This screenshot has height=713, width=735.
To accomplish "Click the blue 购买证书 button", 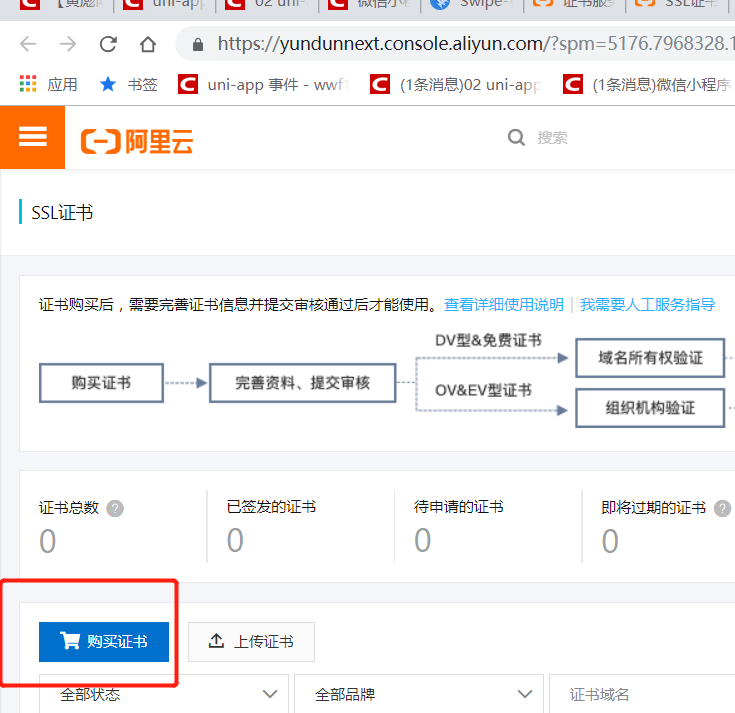I will (104, 642).
